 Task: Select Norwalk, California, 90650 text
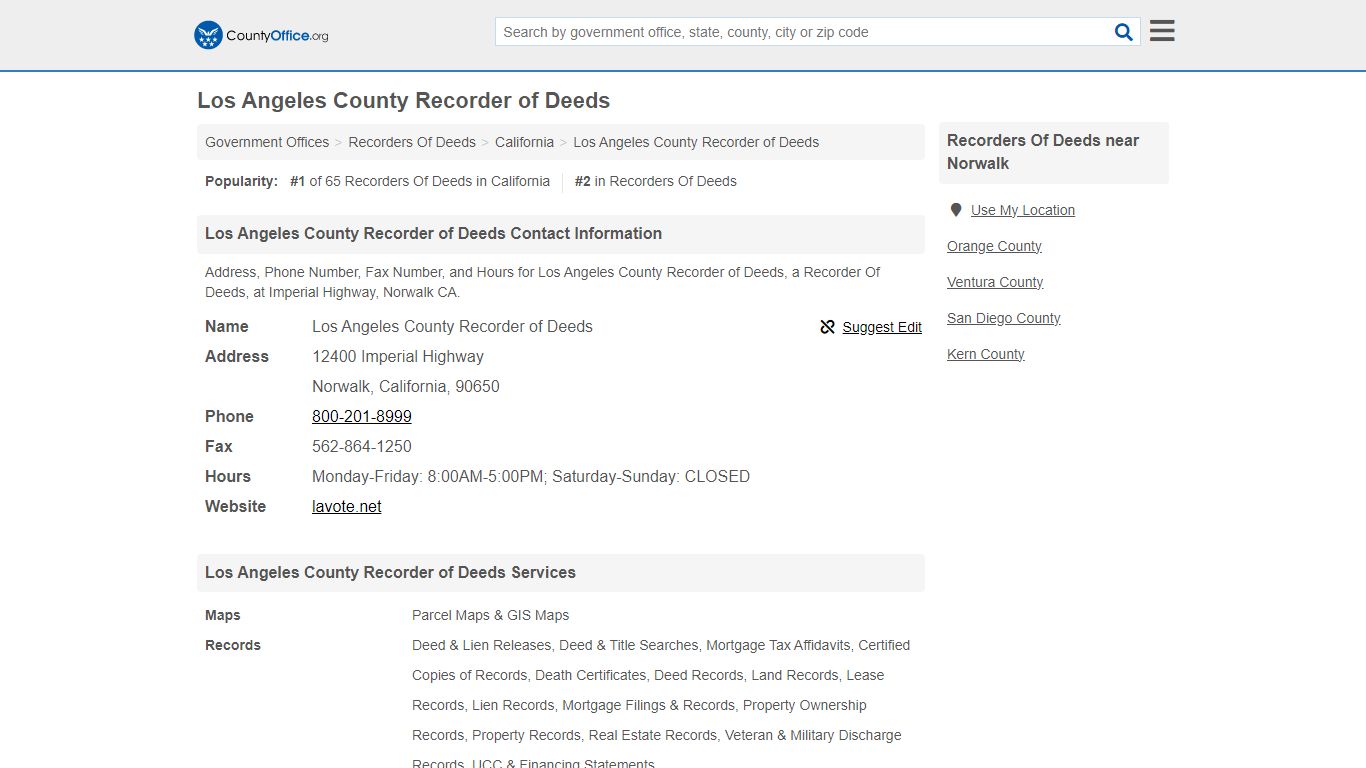coord(406,386)
